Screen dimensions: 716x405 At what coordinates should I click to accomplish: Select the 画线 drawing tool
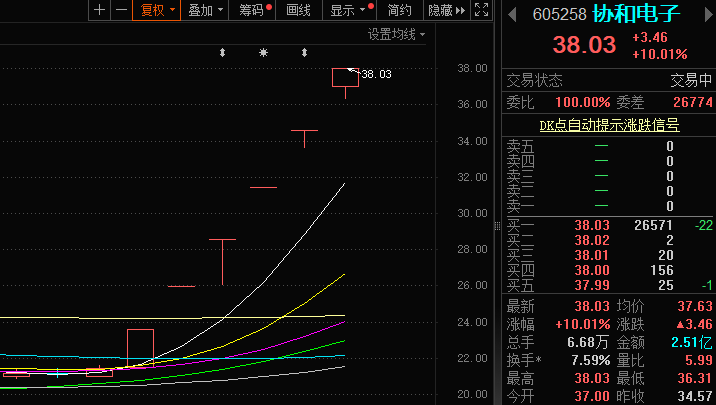pyautogui.click(x=299, y=10)
